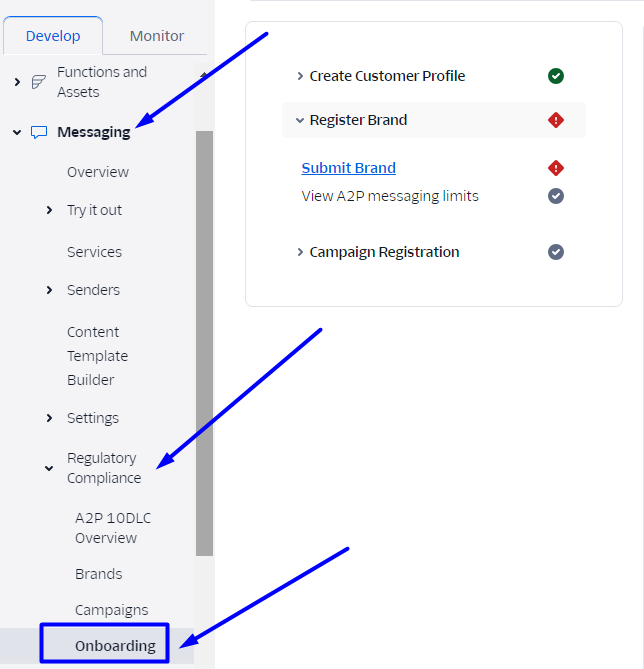Screen dimensions: 644x669
Task: Click the Messaging chat bubble icon
Action: [39, 132]
